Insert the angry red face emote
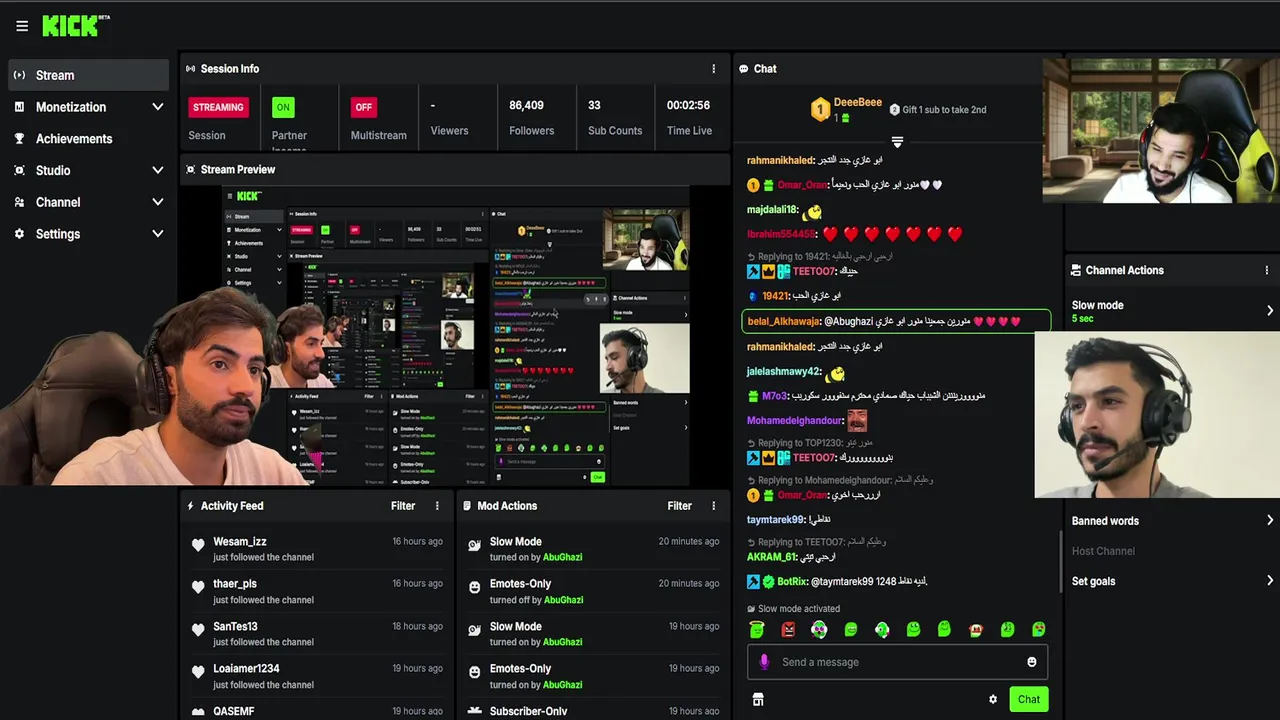 788,629
